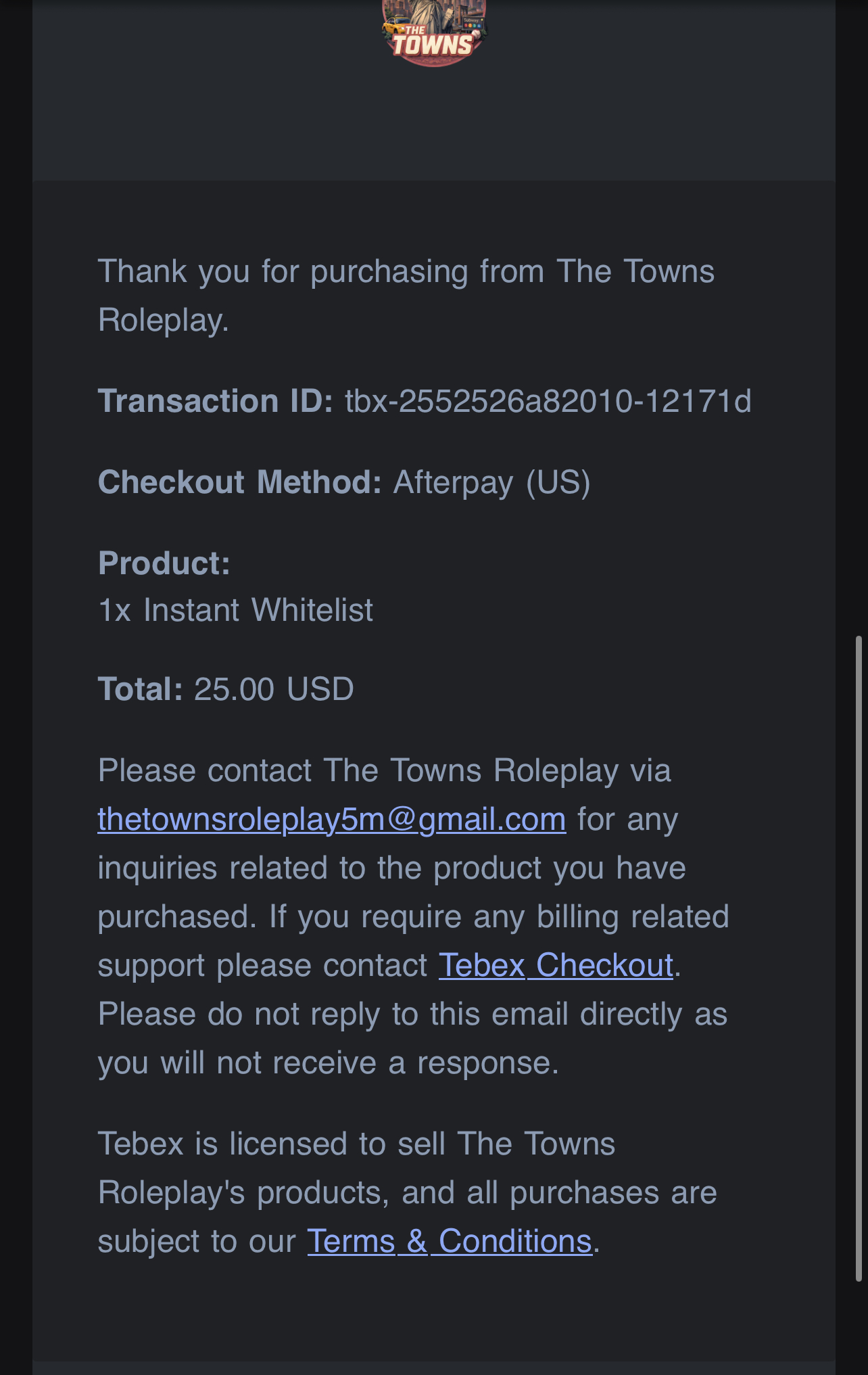Open the Terms & Conditions link
868x1375 pixels.
450,1241
